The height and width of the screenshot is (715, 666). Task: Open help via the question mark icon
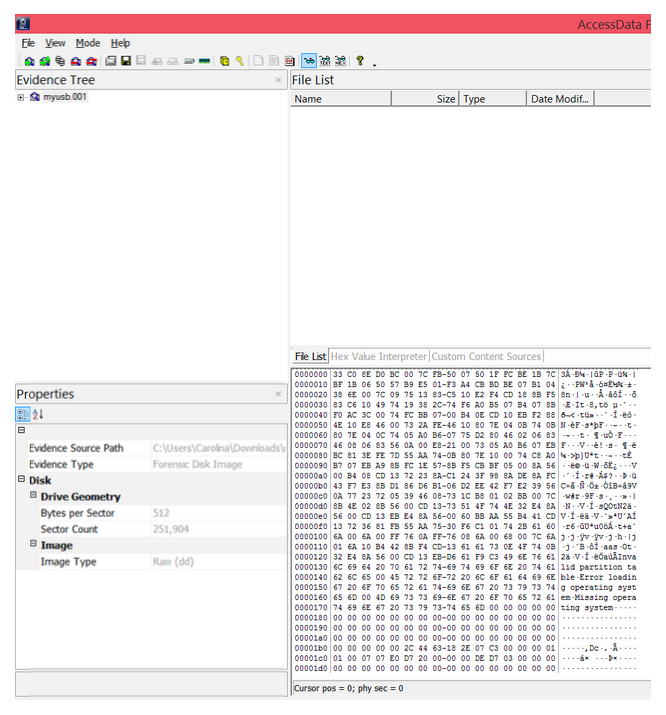pyautogui.click(x=359, y=61)
